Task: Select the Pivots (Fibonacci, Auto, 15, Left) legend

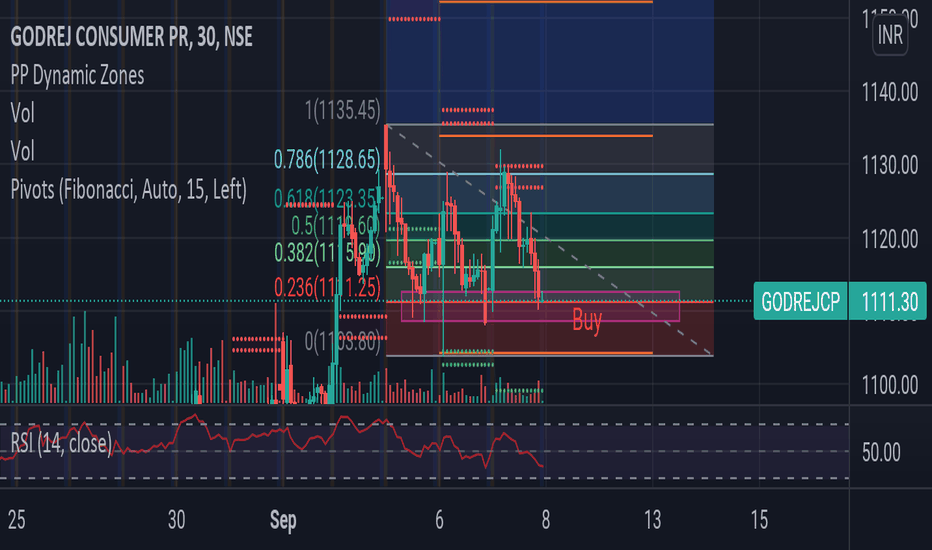Action: click(x=128, y=190)
